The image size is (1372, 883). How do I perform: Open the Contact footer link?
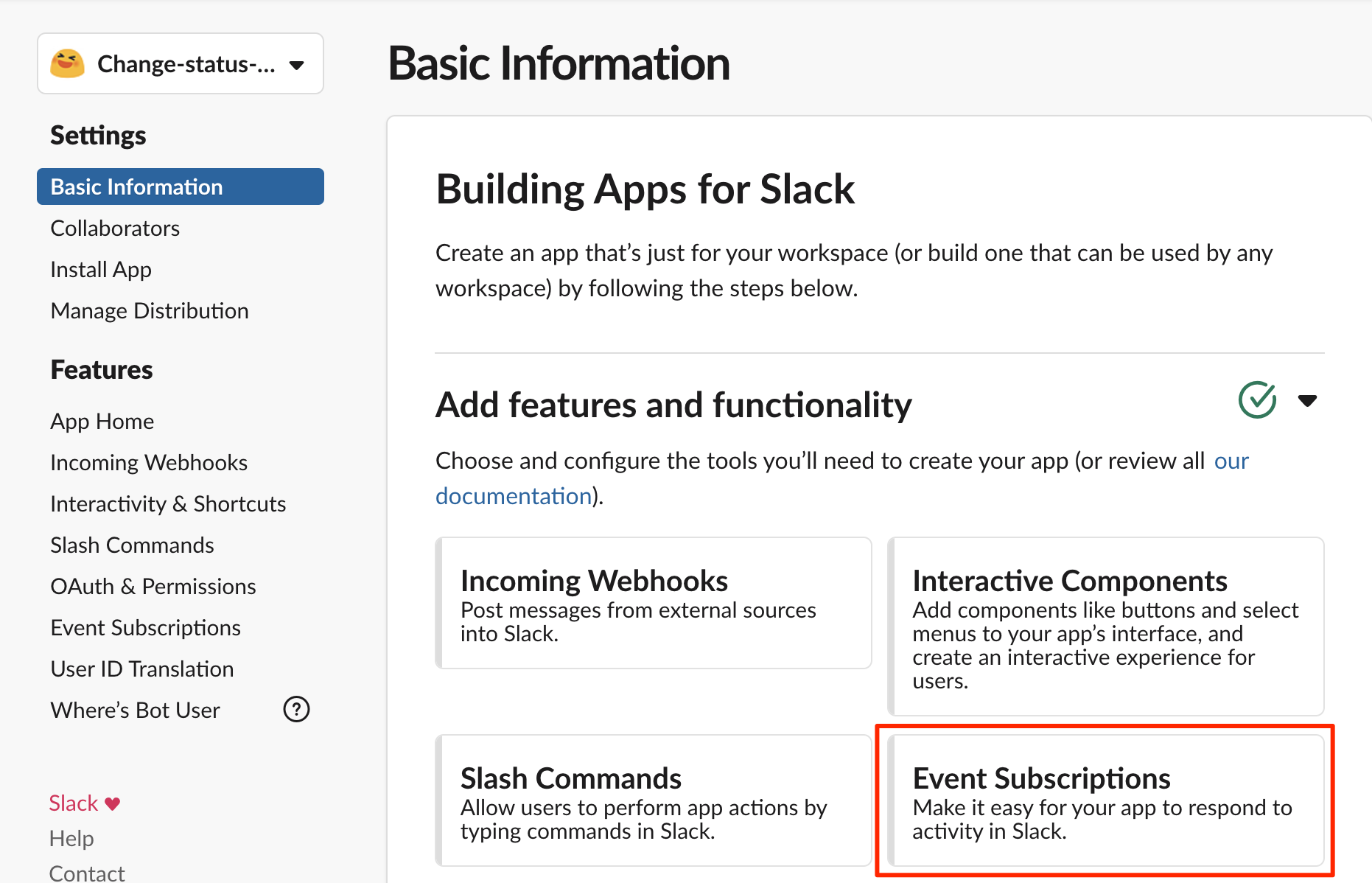pos(87,873)
